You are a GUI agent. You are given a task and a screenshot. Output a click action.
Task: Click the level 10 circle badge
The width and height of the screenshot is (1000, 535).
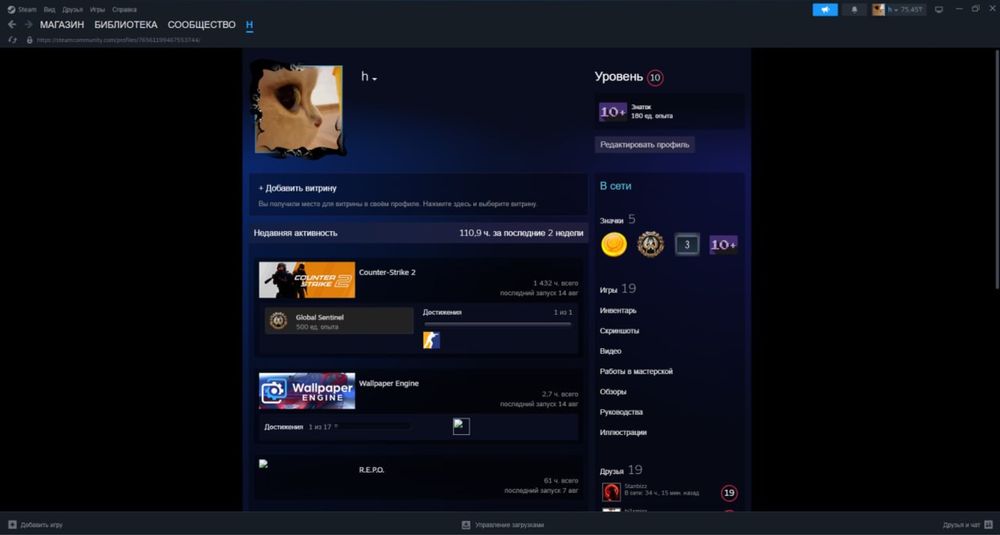655,78
